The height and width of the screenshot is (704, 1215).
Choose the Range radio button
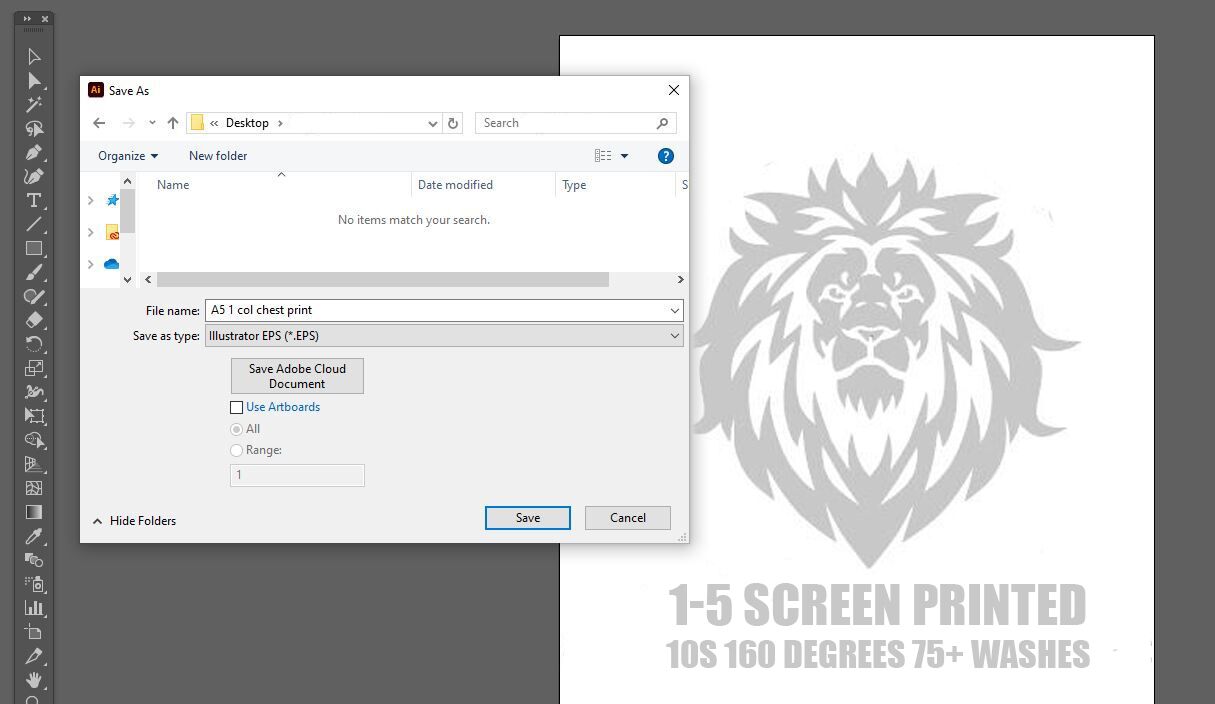pos(237,450)
